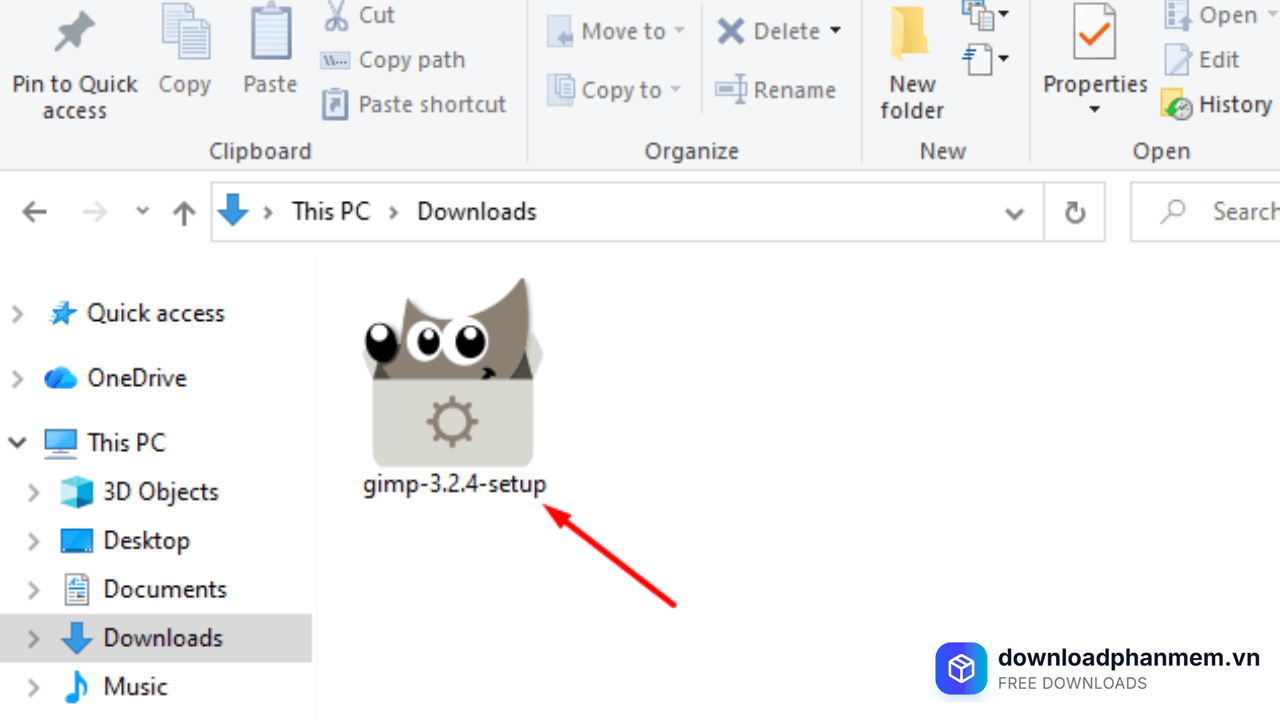The image size is (1280, 720).
Task: Create a New folder
Action: (911, 60)
